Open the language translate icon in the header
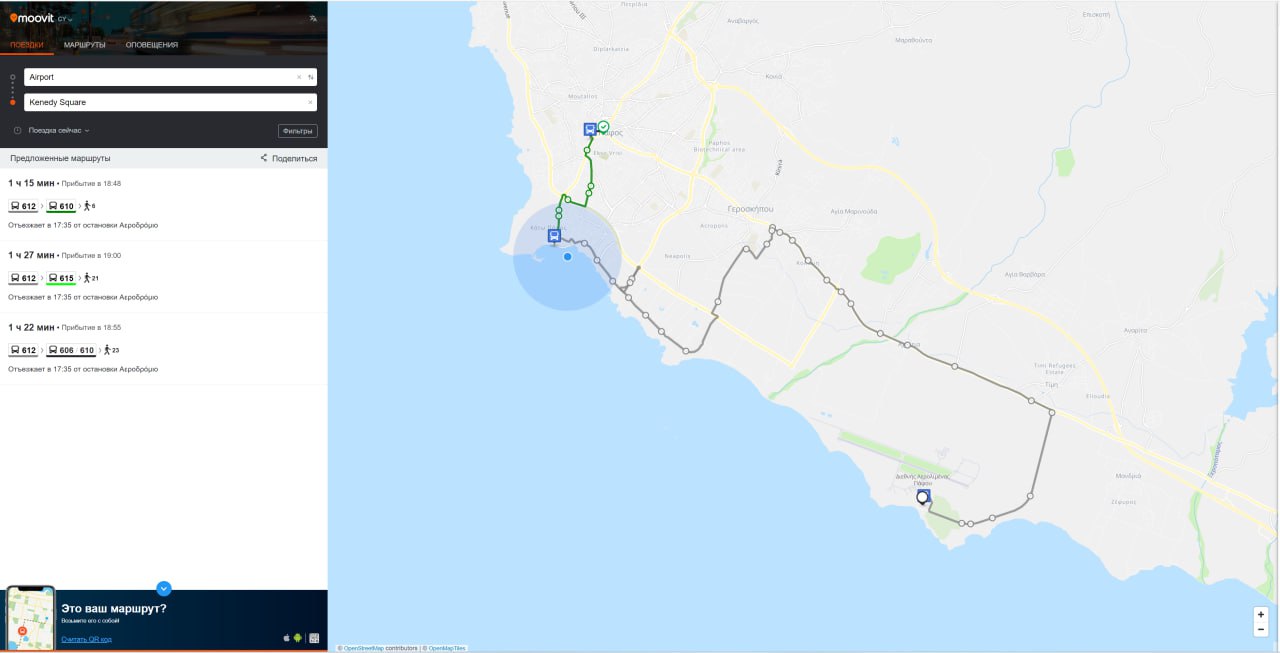1280x653 pixels. [313, 18]
